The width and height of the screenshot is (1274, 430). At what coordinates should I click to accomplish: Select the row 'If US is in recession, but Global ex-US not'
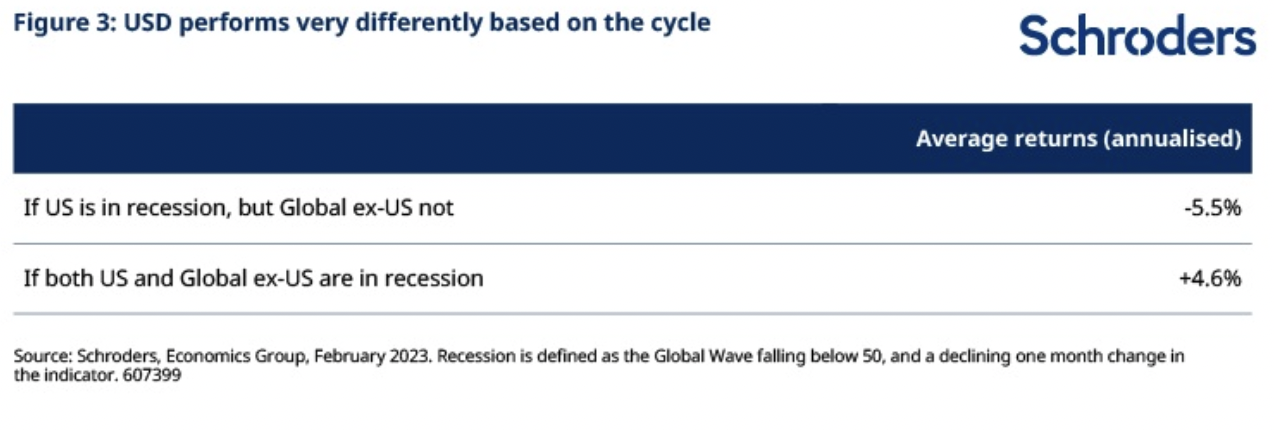(x=239, y=208)
